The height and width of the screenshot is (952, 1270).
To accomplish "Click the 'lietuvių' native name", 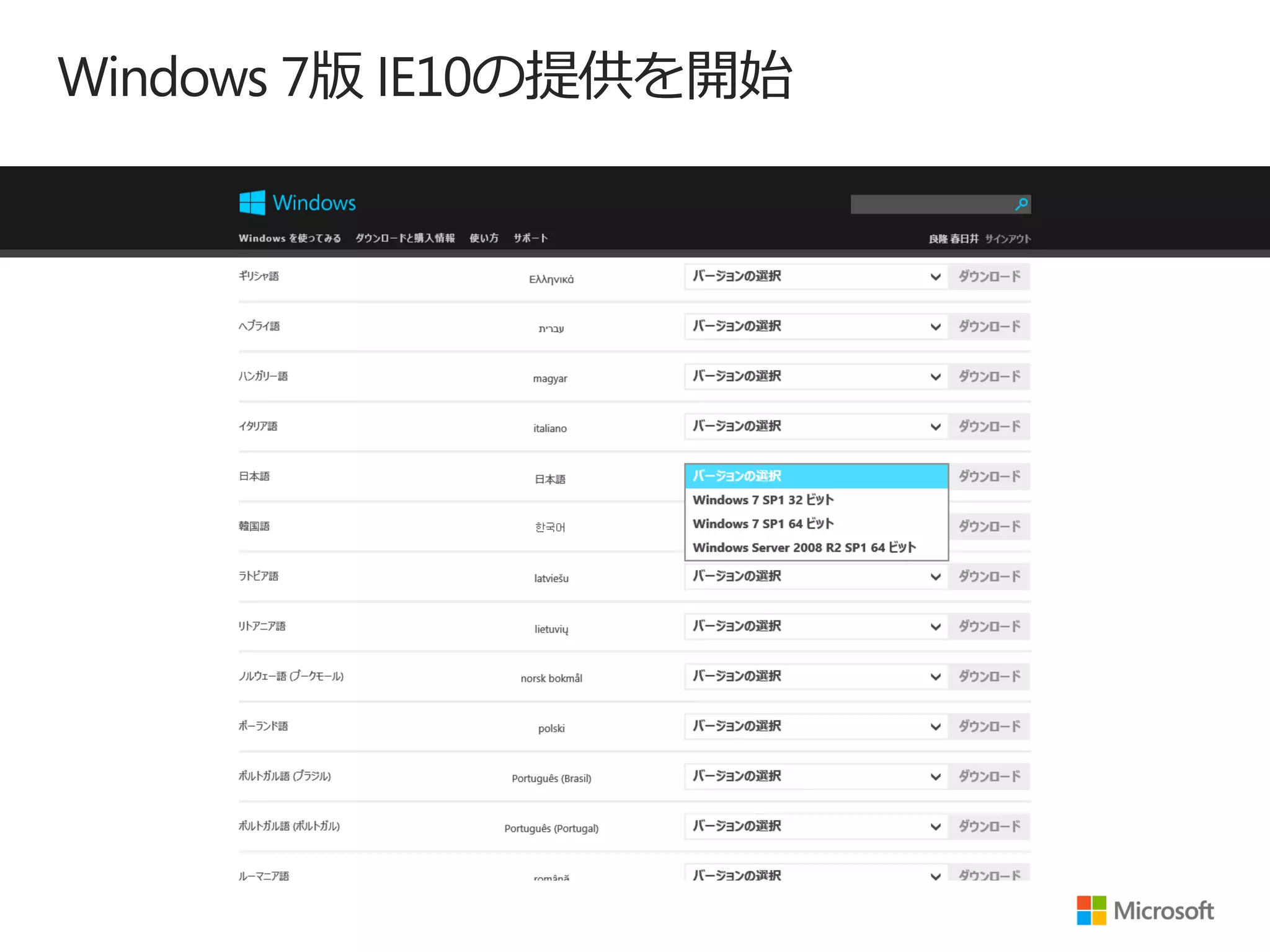I will coord(551,629).
